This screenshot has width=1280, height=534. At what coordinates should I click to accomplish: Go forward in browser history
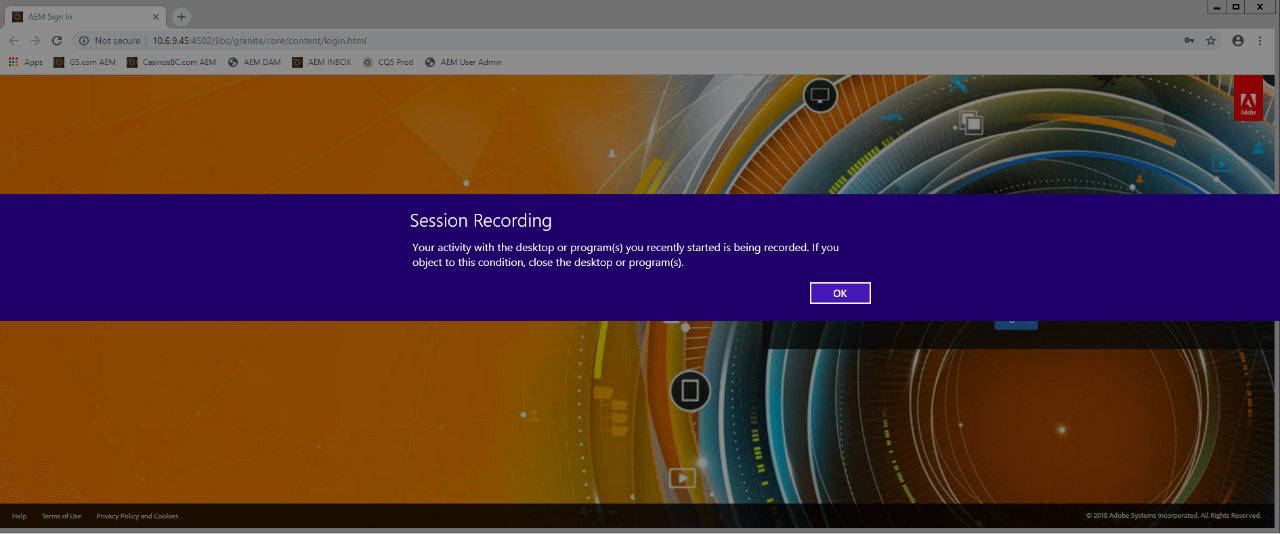[35, 41]
